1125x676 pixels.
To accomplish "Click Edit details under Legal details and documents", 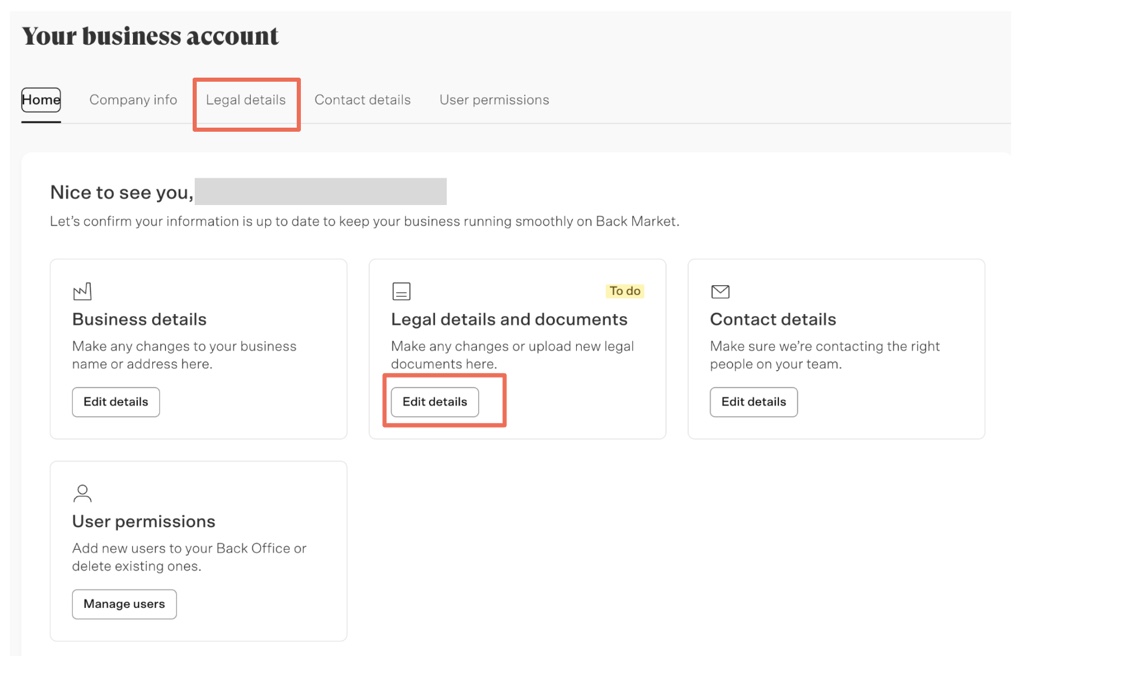I will (435, 402).
